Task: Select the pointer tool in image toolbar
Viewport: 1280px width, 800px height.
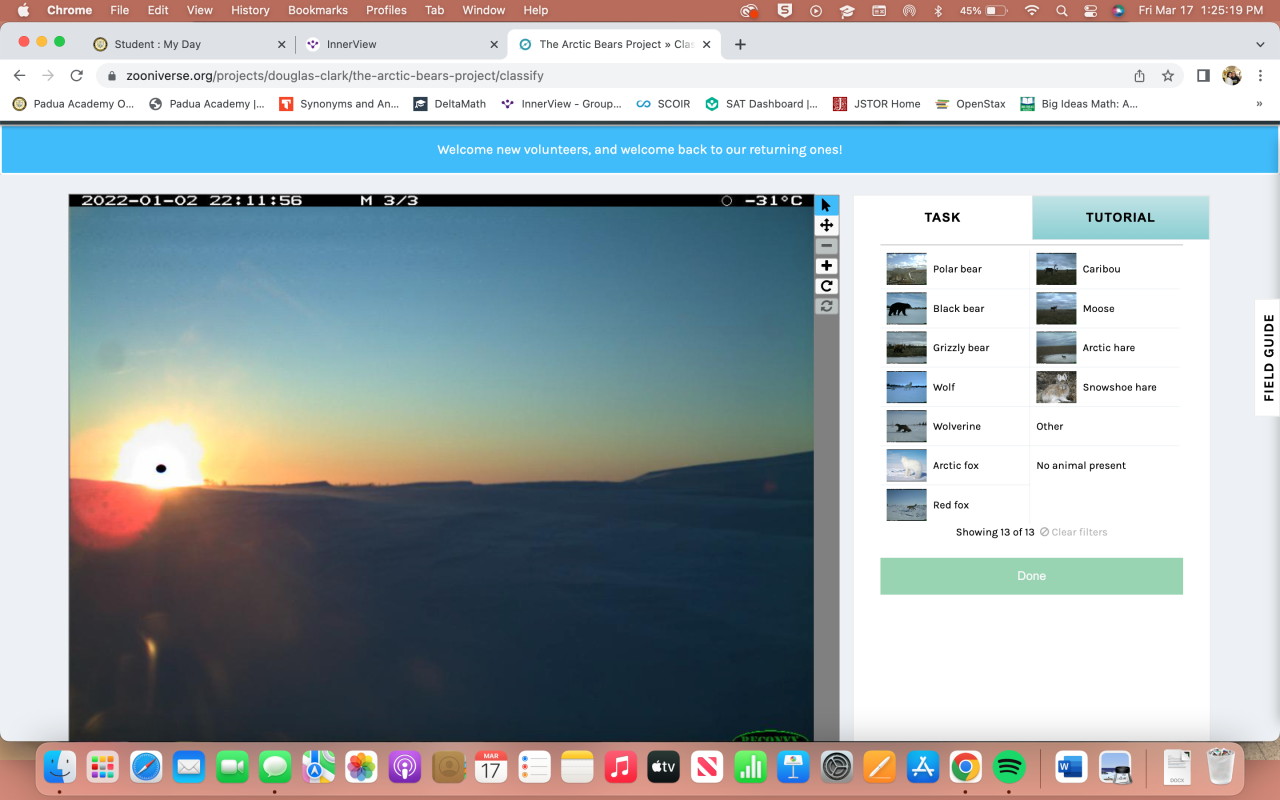Action: click(x=826, y=205)
